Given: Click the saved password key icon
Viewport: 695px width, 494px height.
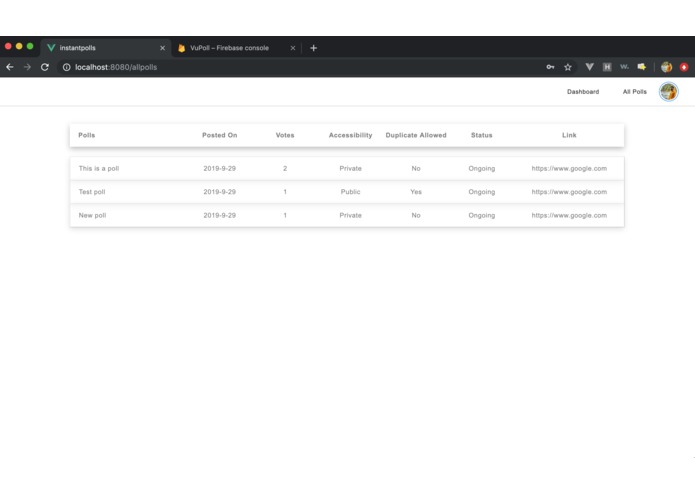Looking at the screenshot, I should tap(550, 67).
